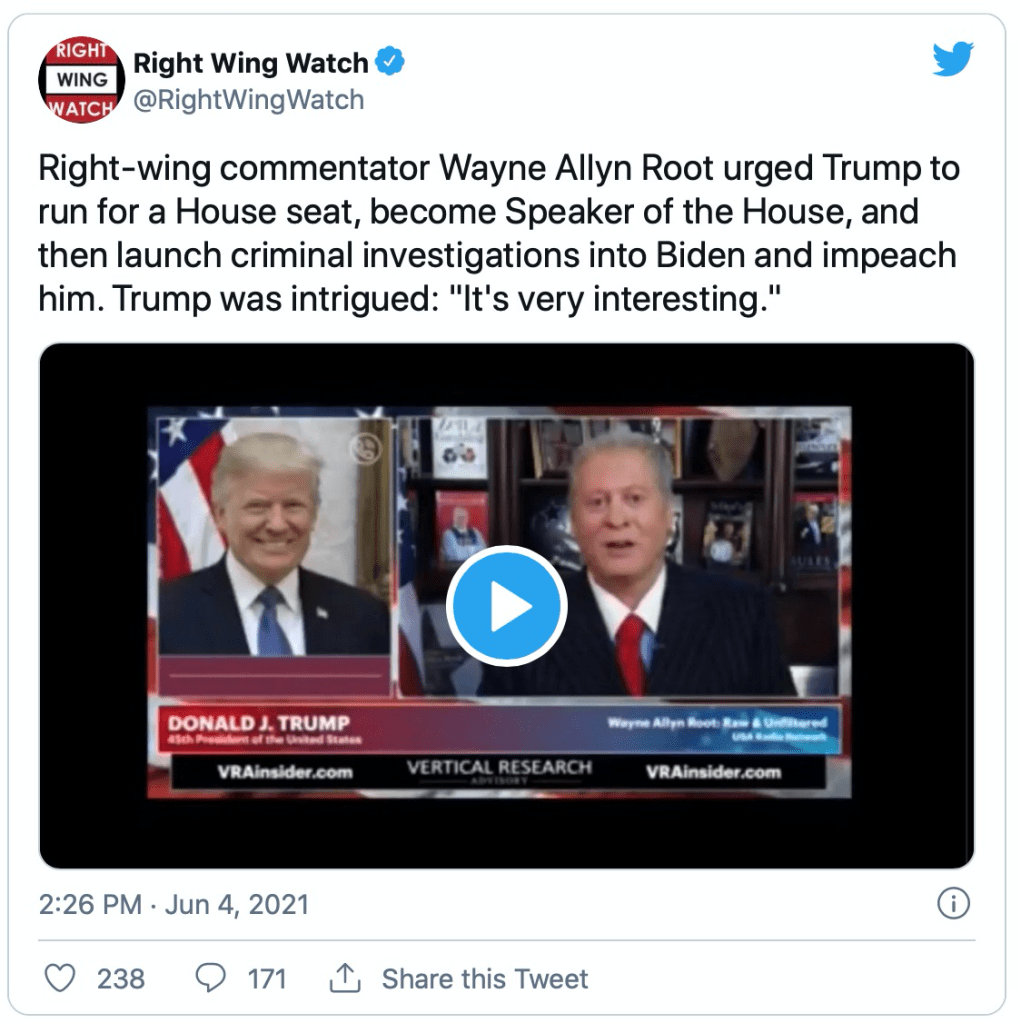Open the Right Wing Watch profile avatar

pos(82,80)
